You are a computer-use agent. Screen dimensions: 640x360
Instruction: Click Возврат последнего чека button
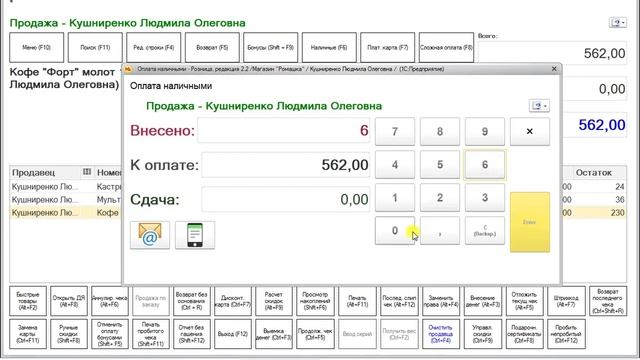pos(608,301)
